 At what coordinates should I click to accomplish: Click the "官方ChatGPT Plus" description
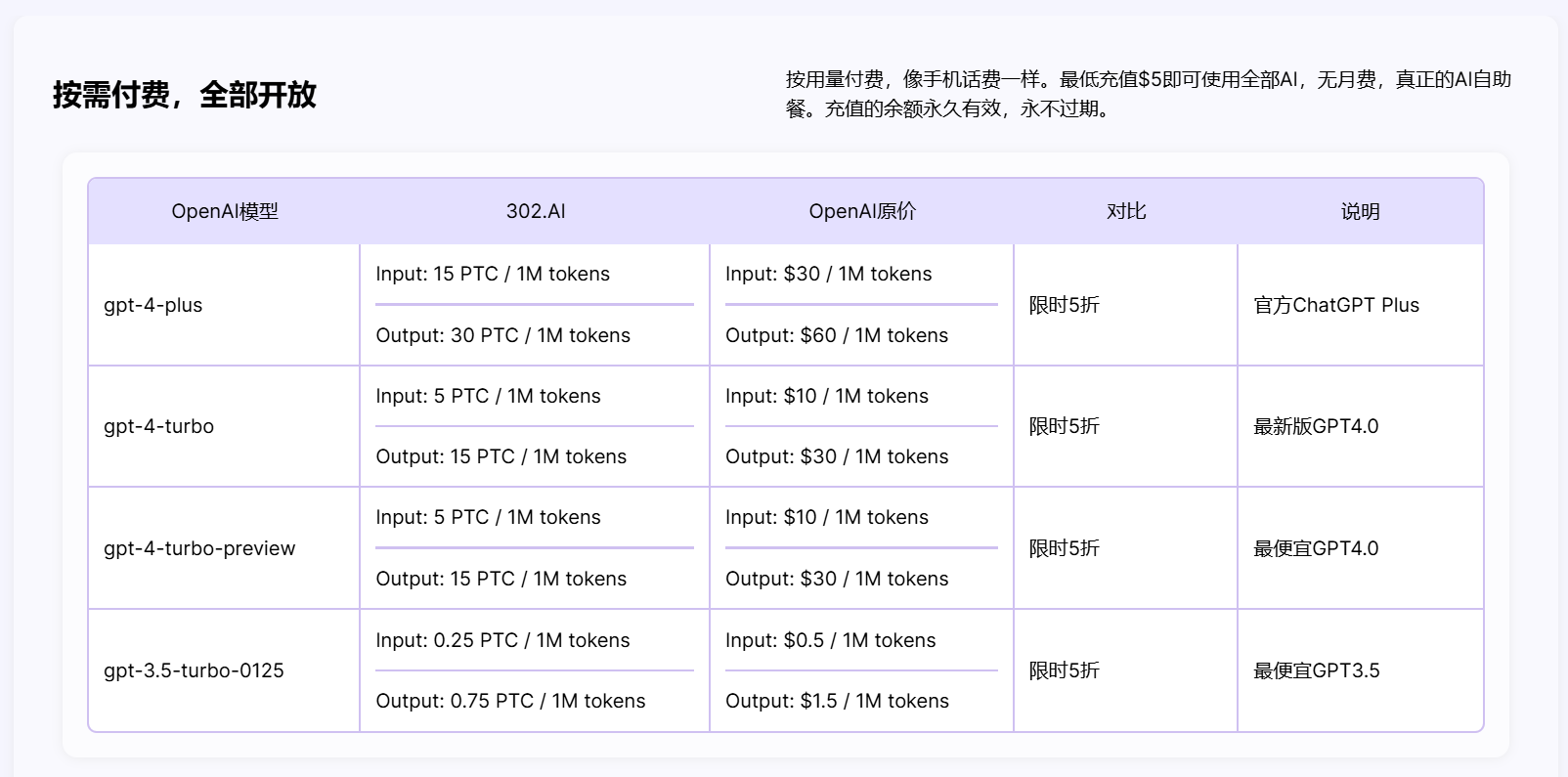[x=1336, y=305]
